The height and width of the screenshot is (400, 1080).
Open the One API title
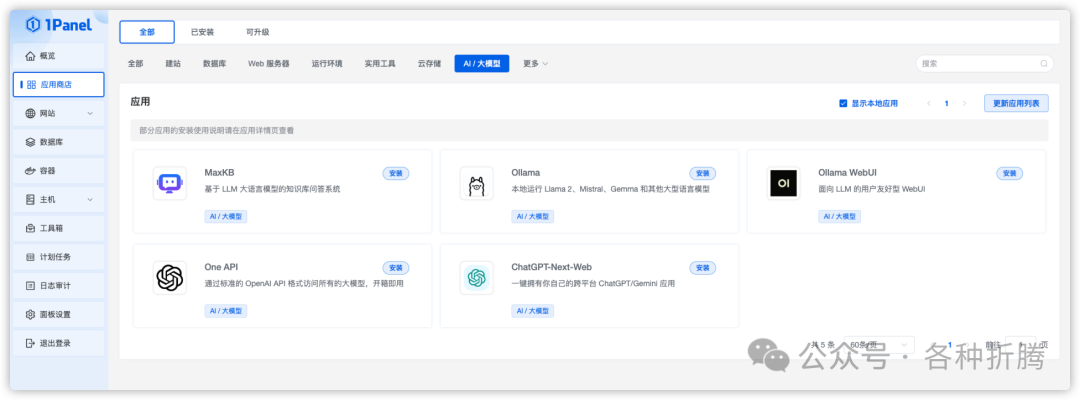[221, 266]
